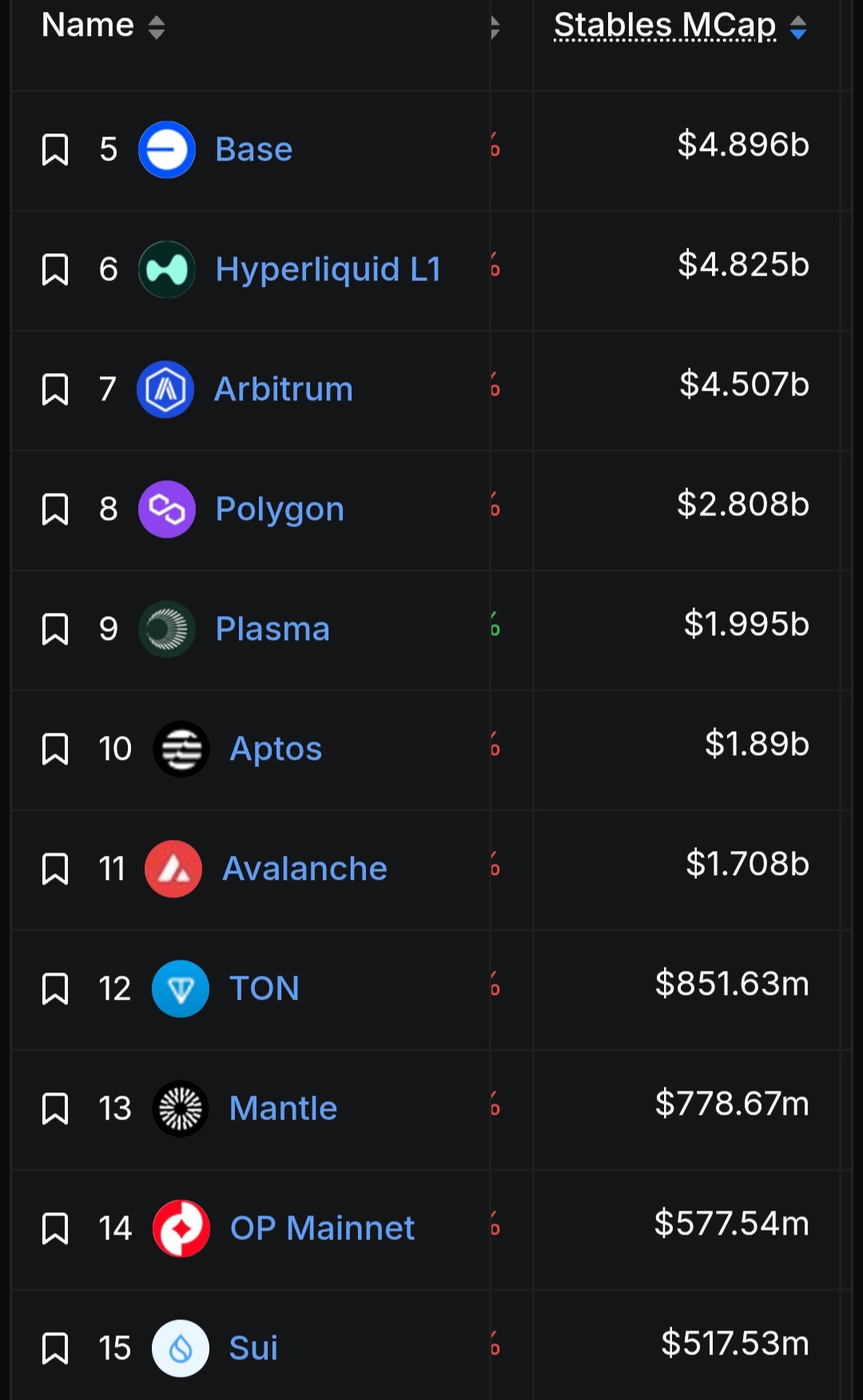
Task: Bookmark the Mantle chain
Action: click(x=55, y=1108)
